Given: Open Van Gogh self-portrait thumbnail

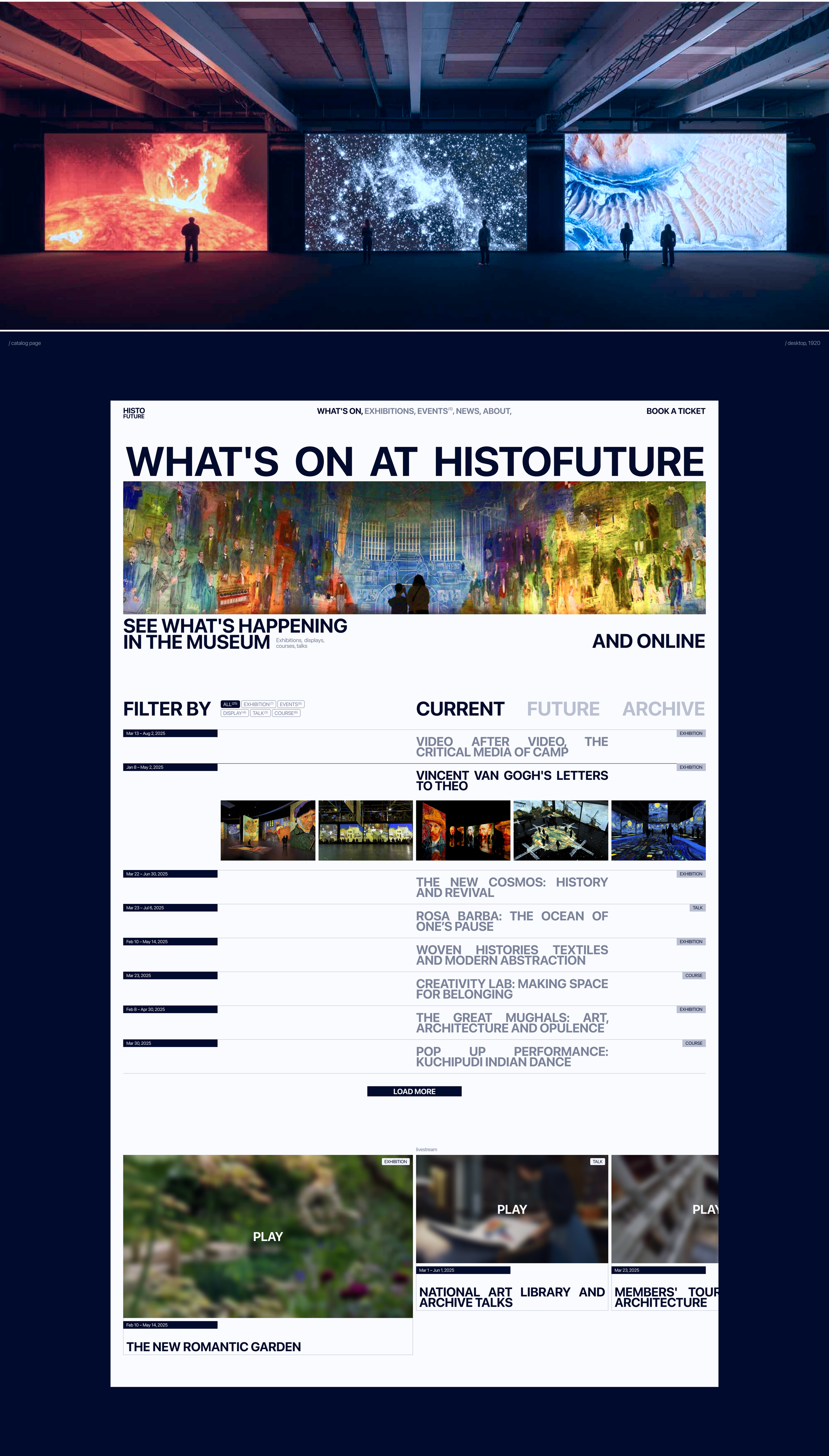Looking at the screenshot, I should coord(463,830).
